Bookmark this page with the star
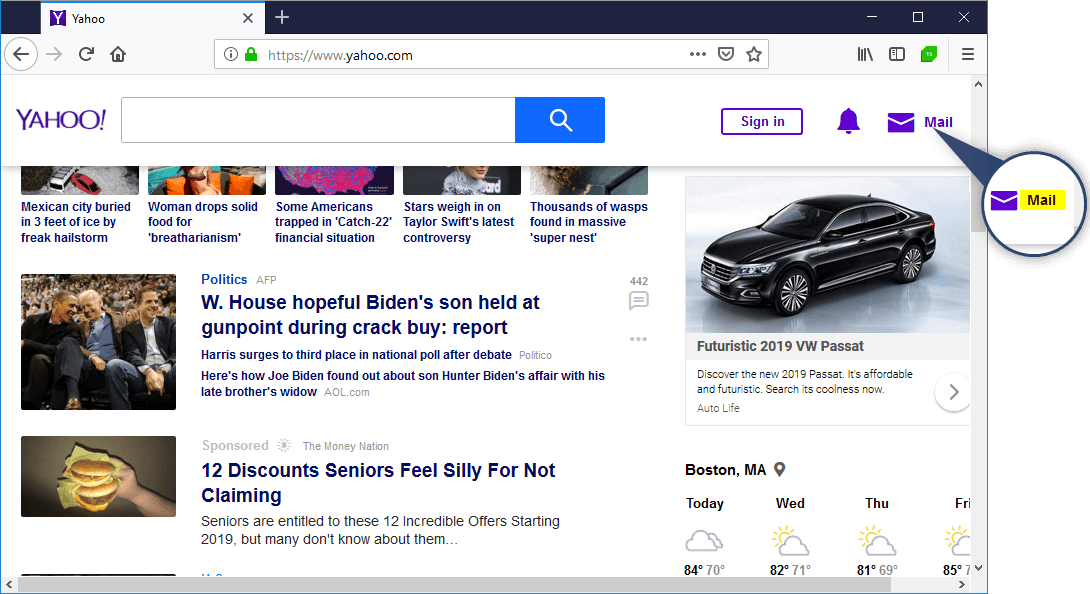The height and width of the screenshot is (594, 1090). 754,54
